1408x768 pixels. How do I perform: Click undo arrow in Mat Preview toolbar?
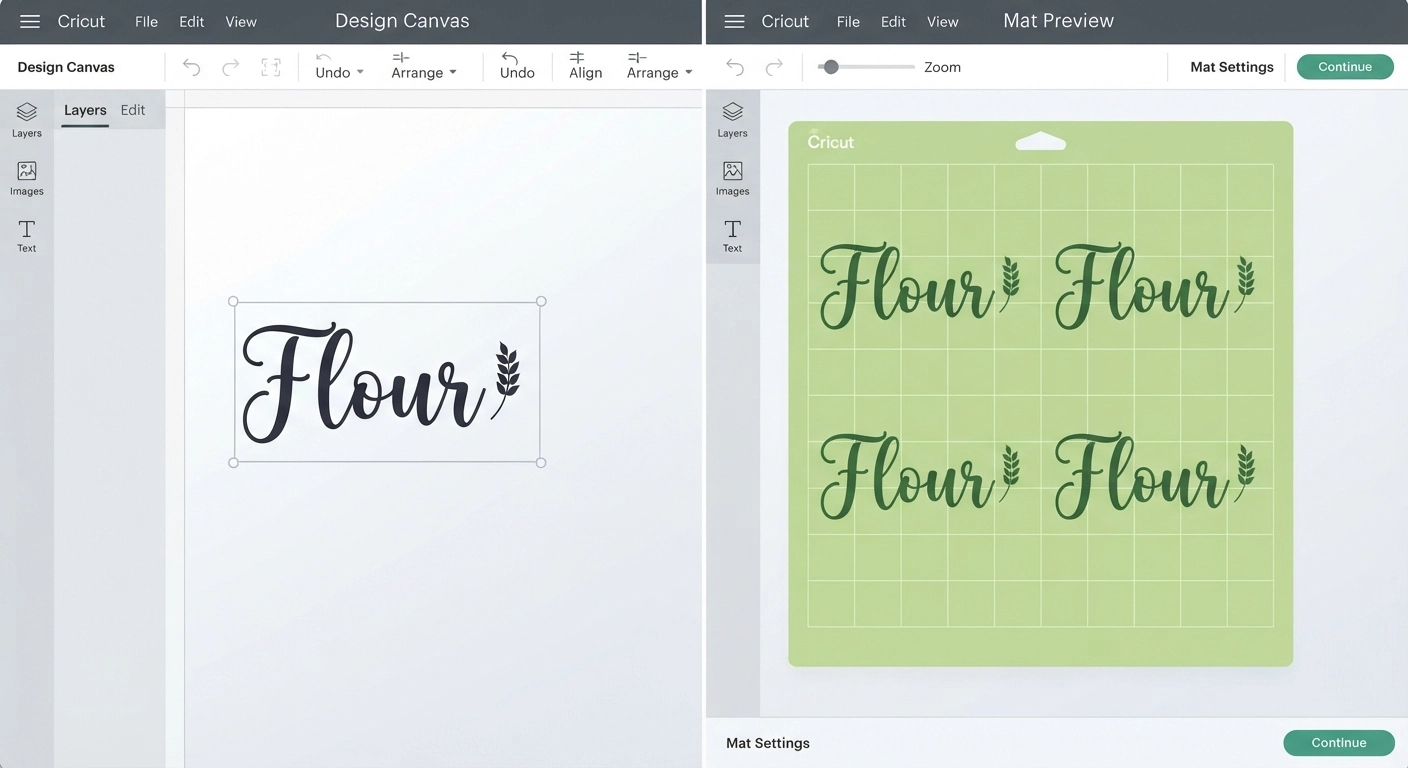click(735, 67)
